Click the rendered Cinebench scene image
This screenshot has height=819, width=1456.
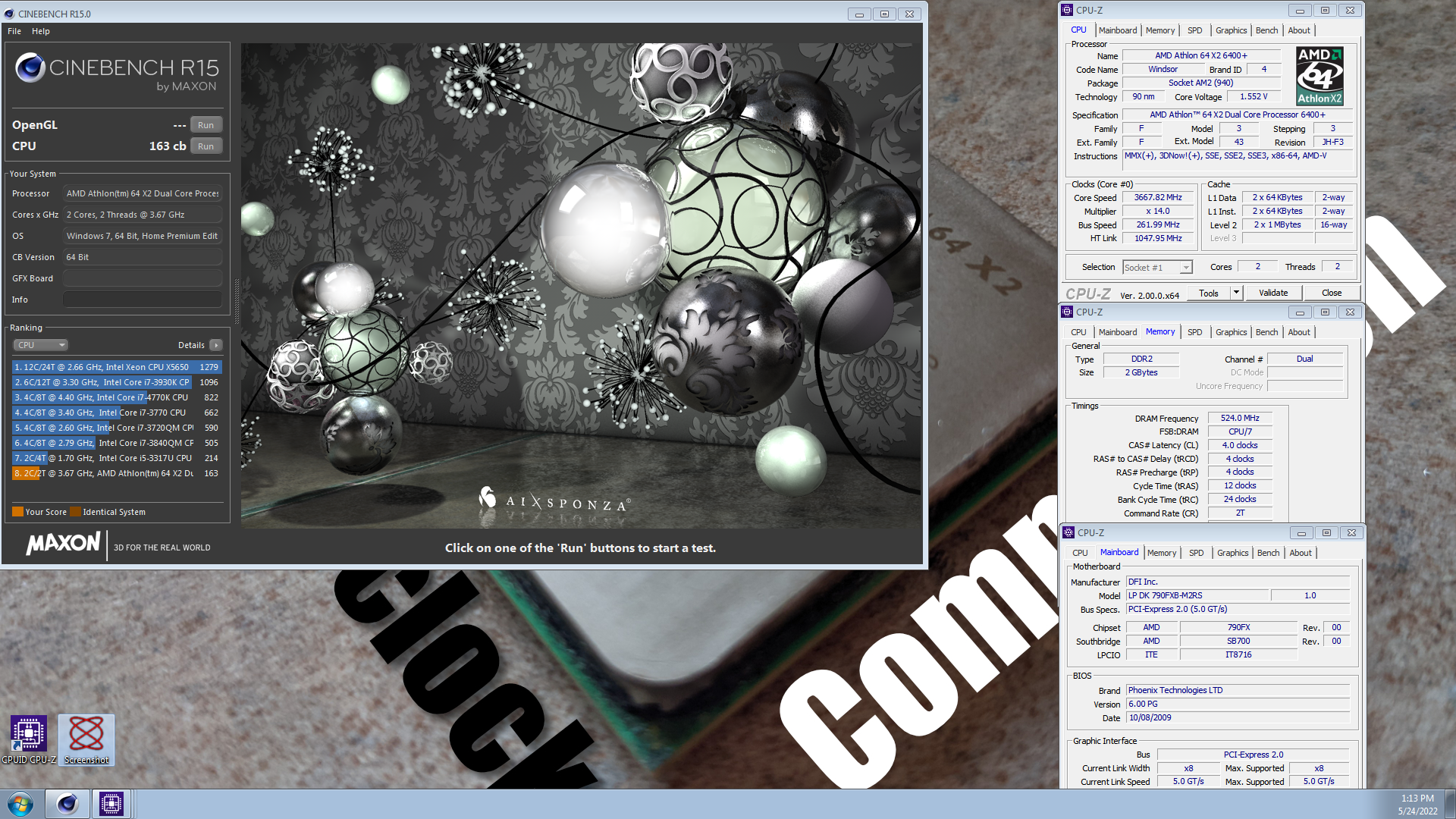pos(581,285)
